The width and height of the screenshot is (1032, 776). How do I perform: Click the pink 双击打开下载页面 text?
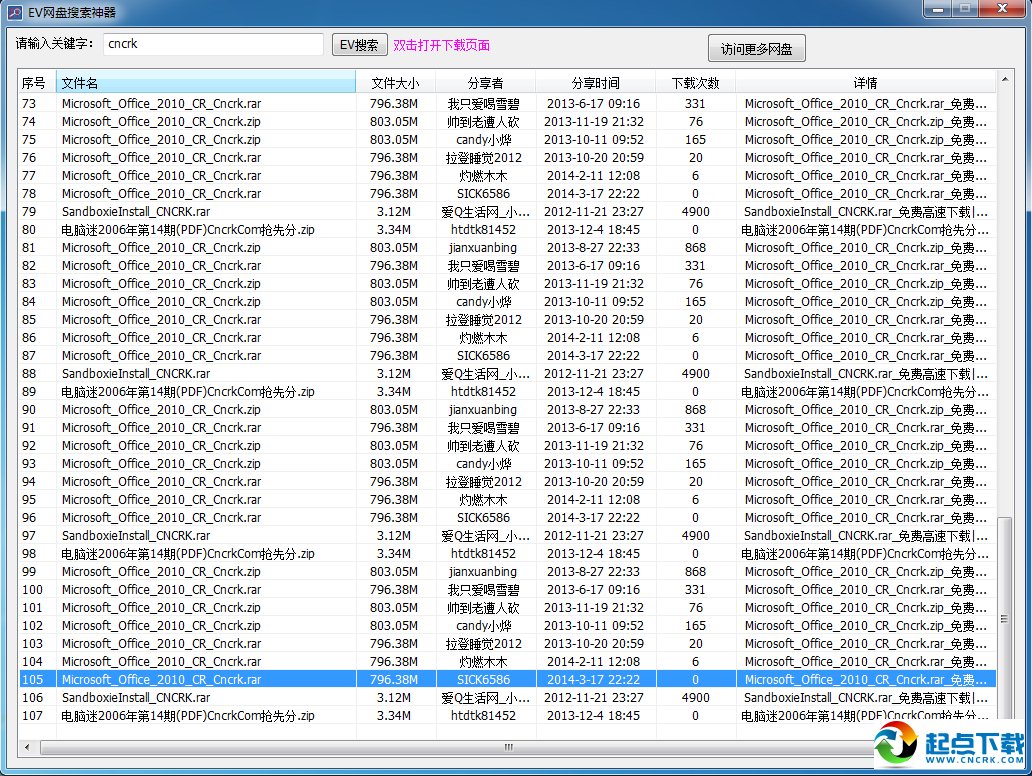tap(441, 45)
